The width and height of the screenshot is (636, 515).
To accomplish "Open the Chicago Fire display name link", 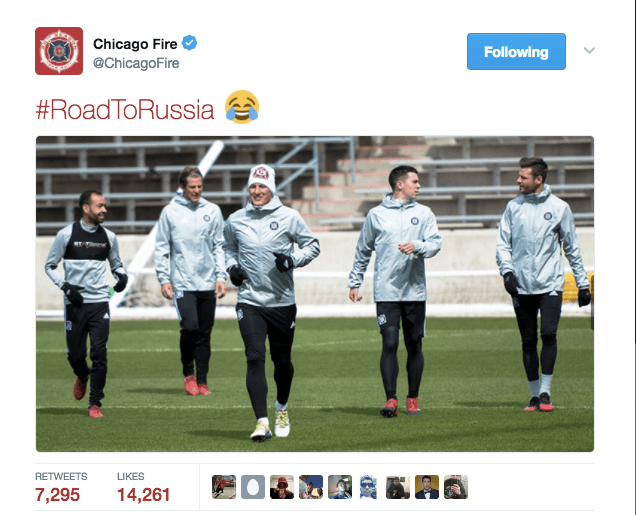I will pos(135,44).
